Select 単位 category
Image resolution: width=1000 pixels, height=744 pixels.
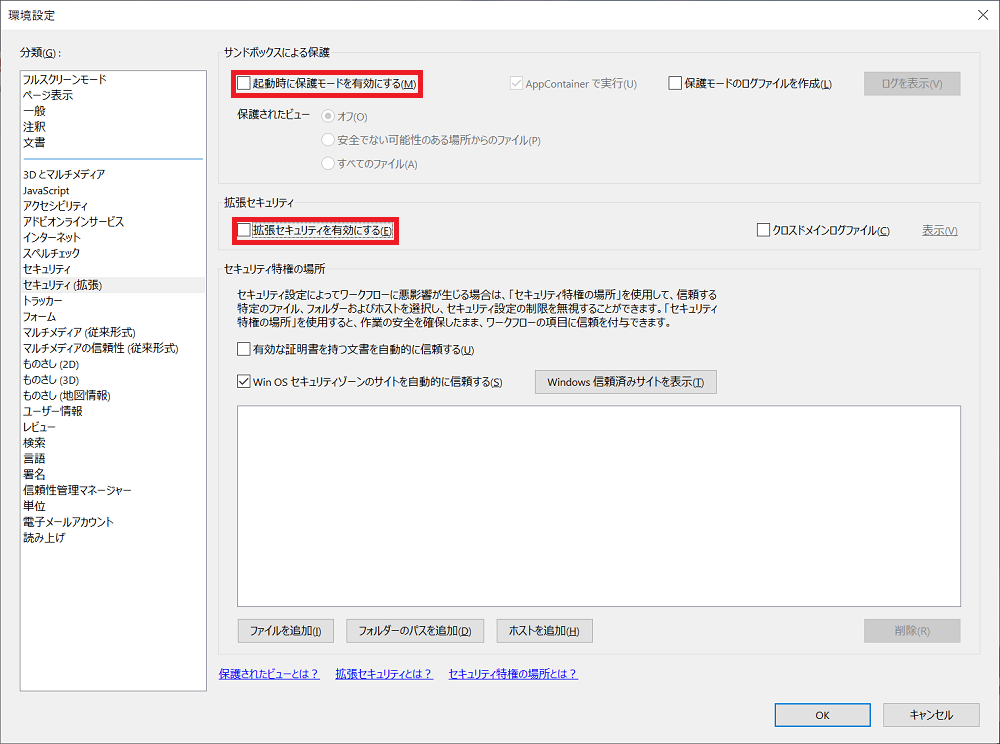[34, 506]
